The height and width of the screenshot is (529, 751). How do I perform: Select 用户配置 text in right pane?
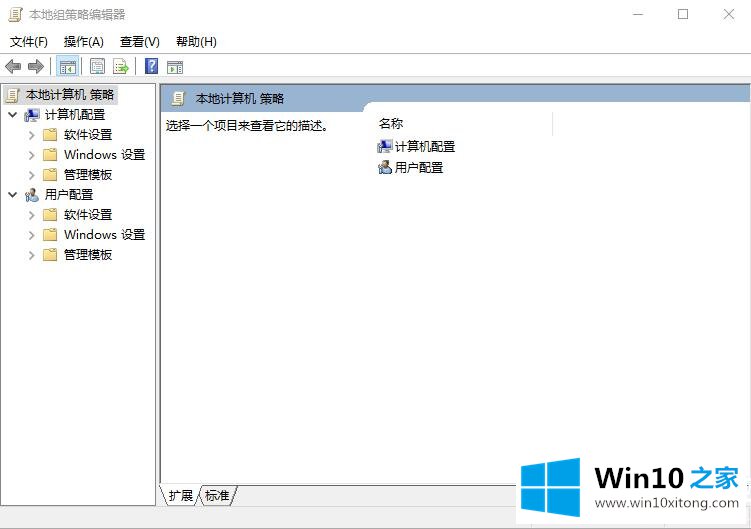pos(419,168)
